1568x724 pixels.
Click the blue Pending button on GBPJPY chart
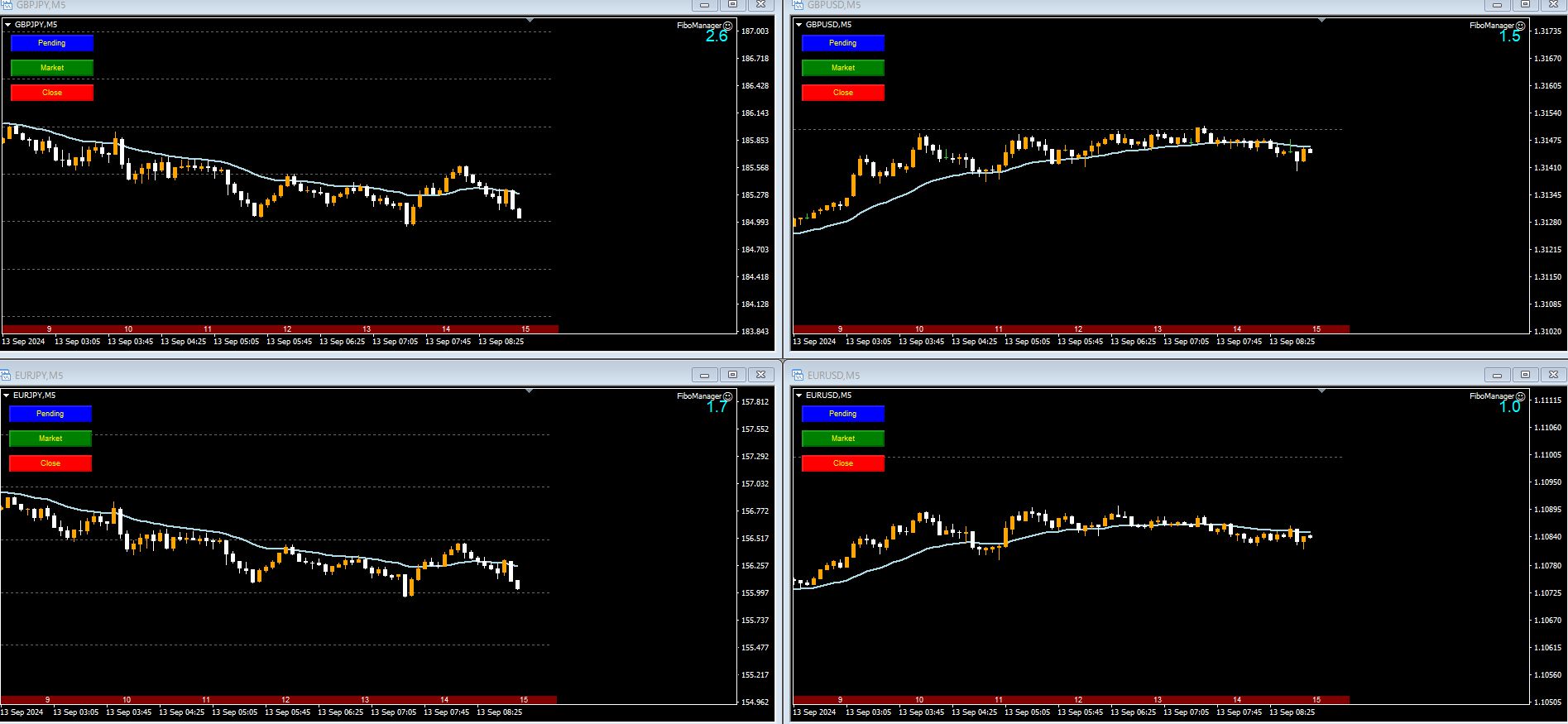(x=52, y=43)
